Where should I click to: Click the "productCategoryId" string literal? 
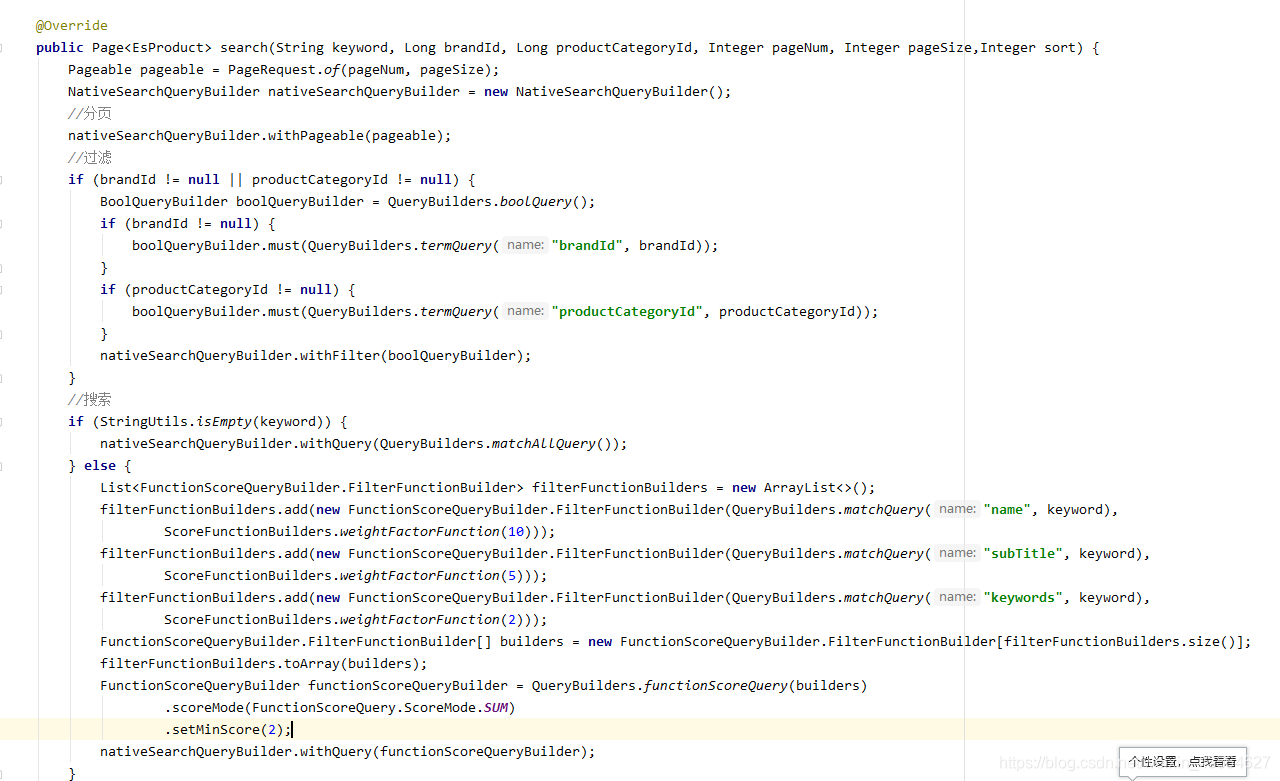(627, 311)
